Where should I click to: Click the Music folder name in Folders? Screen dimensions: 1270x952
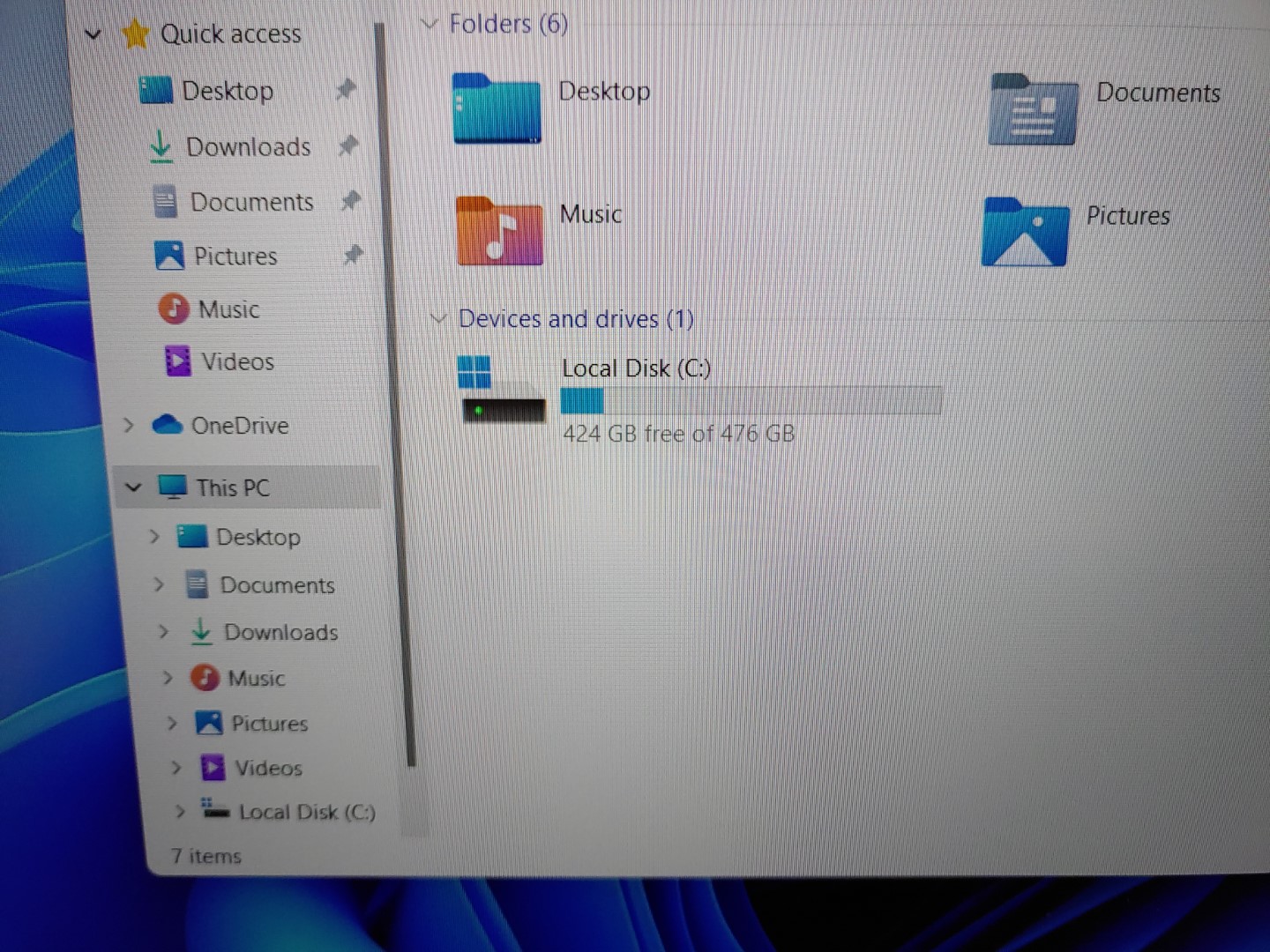592,214
